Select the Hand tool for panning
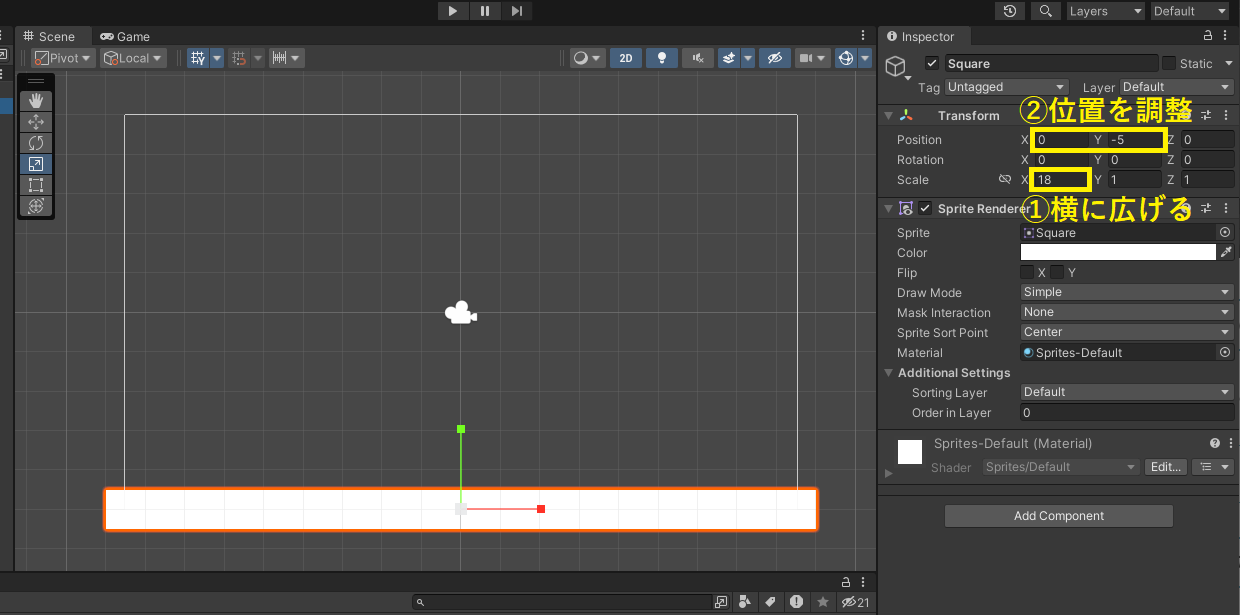1240x615 pixels. (x=36, y=100)
